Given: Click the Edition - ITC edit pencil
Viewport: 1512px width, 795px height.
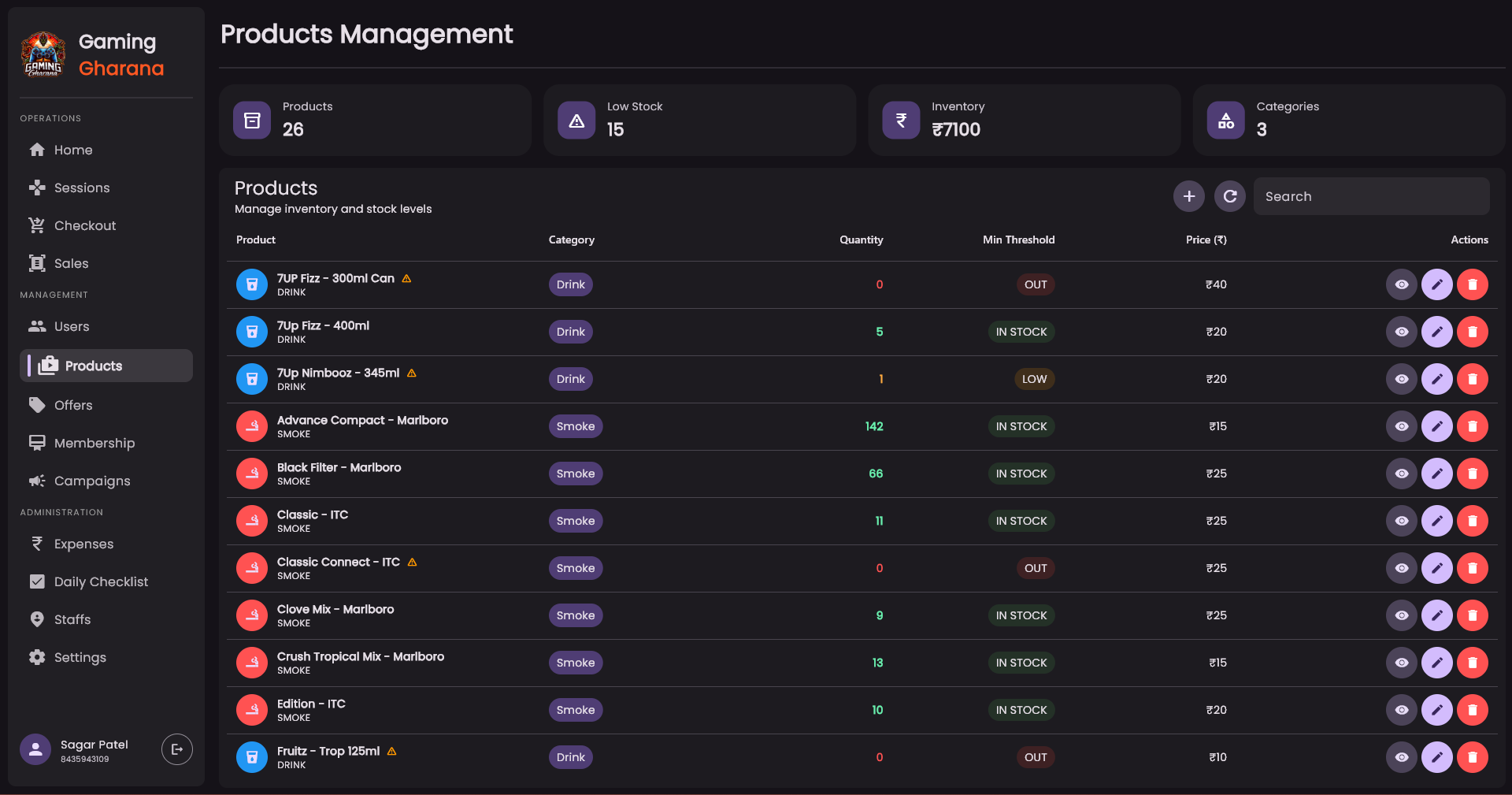Looking at the screenshot, I should [1436, 710].
